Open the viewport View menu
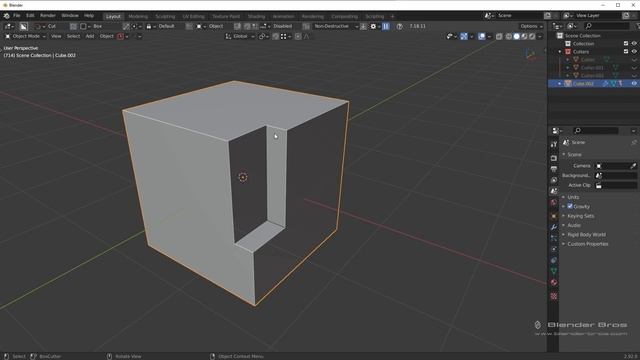Viewport: 640px width, 360px height. (x=56, y=36)
